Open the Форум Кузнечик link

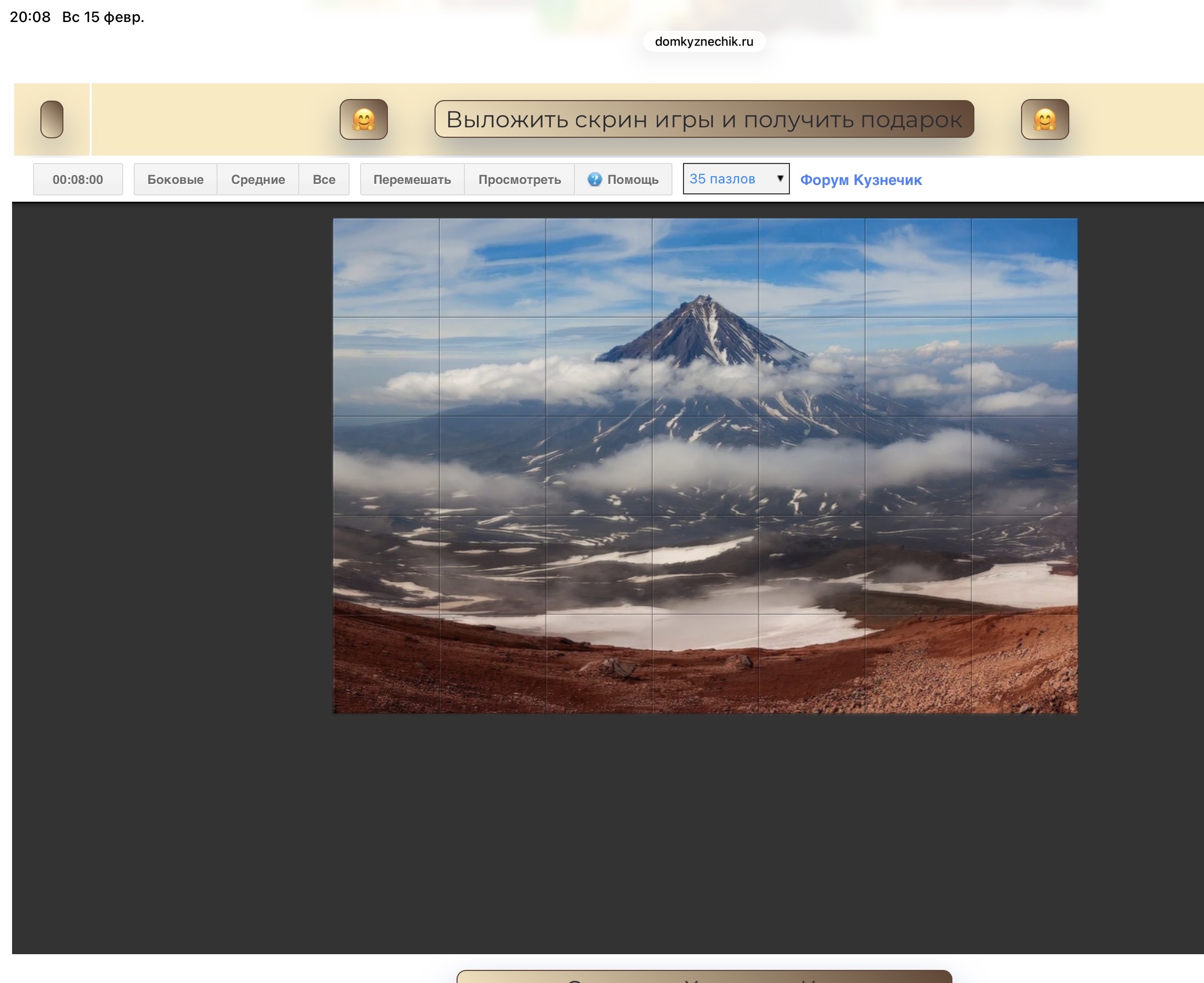pos(860,180)
